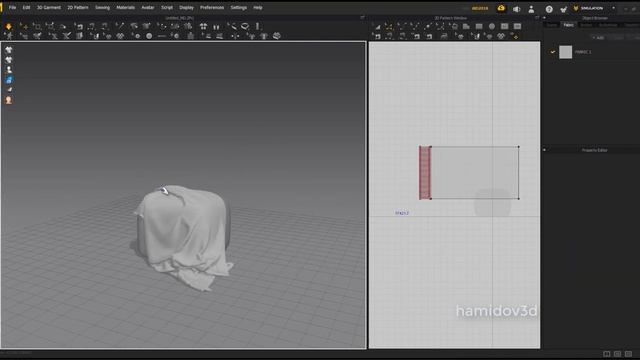Screen dimensions: 640x360
Task: Open the cloud sync icon
Action: (x=501, y=8)
